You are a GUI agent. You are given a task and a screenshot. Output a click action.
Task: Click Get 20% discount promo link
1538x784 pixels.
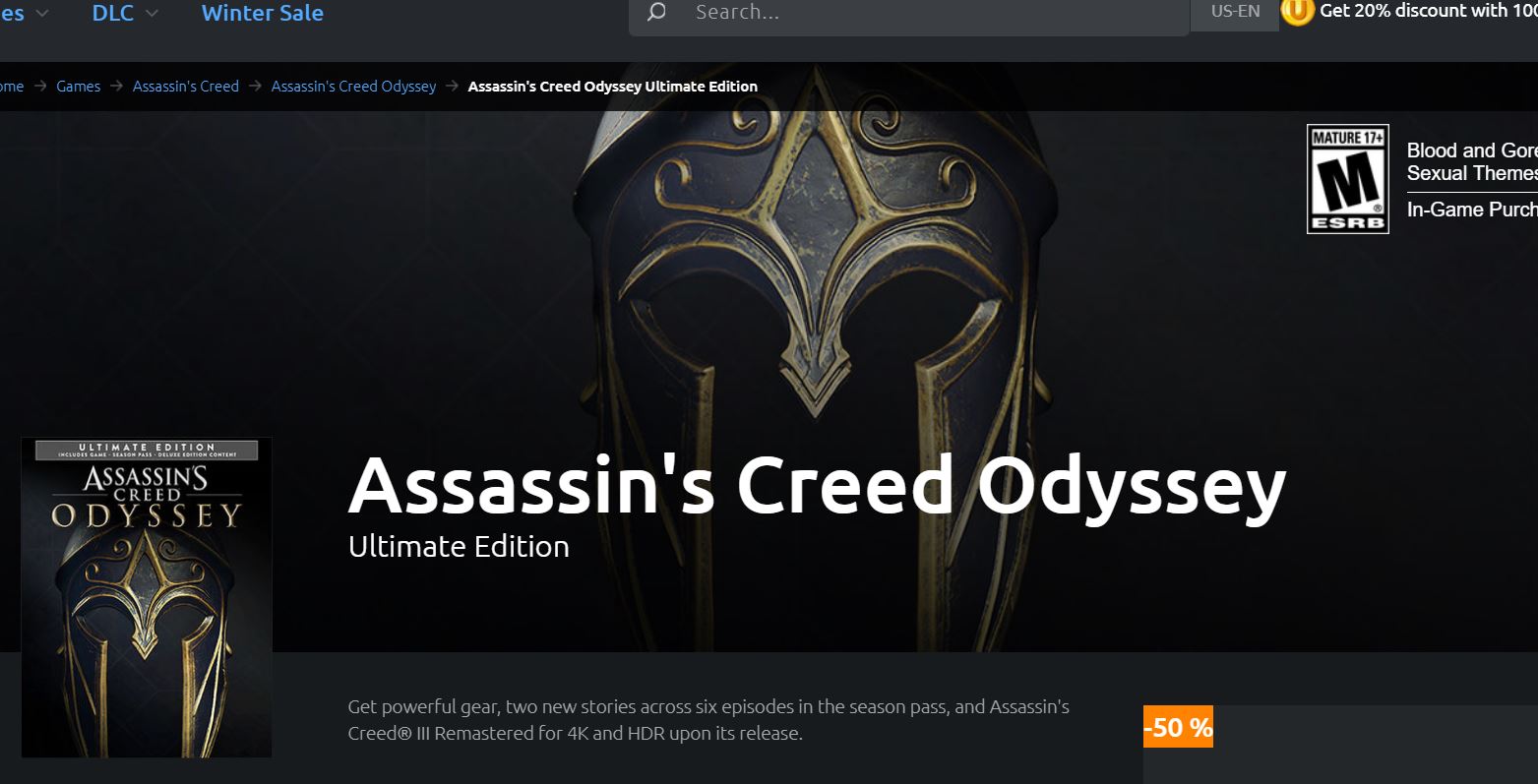[1428, 11]
